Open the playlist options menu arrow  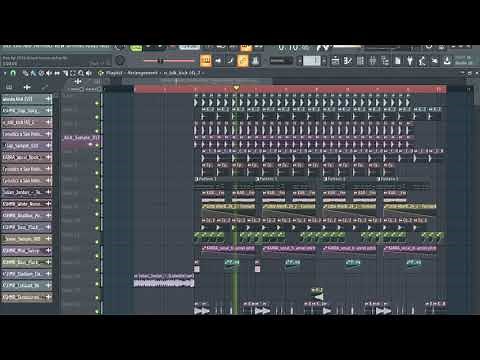click(5, 73)
